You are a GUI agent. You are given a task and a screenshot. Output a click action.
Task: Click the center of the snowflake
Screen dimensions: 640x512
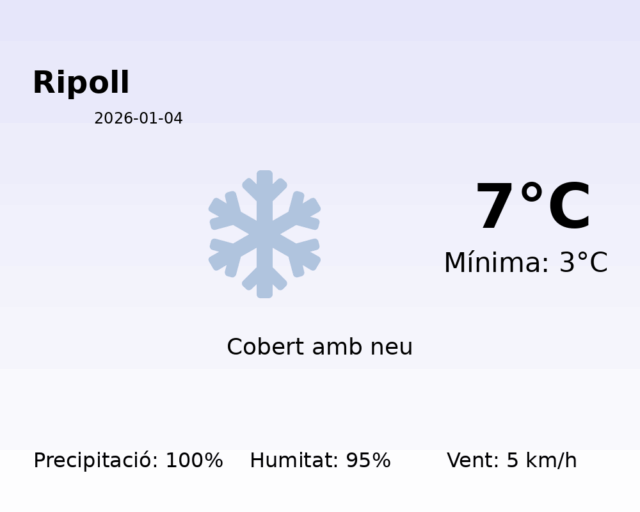tap(264, 234)
